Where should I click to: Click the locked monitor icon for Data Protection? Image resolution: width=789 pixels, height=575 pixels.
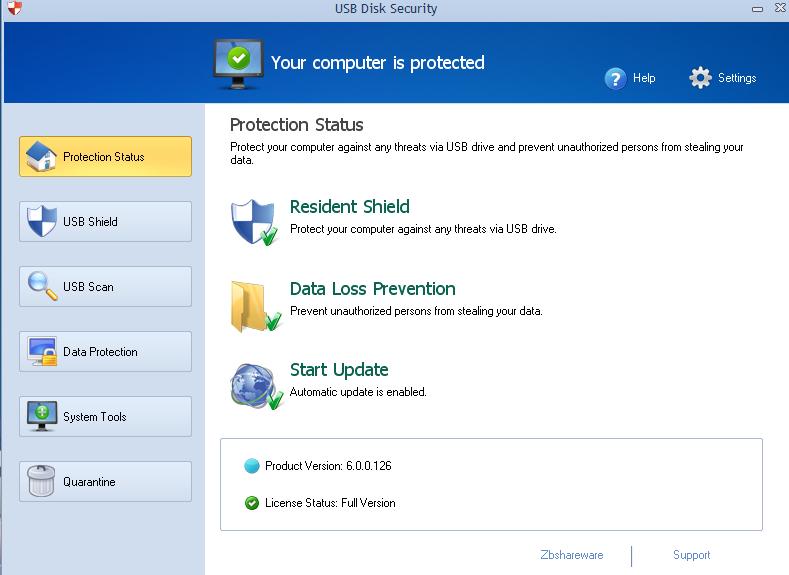click(x=42, y=351)
